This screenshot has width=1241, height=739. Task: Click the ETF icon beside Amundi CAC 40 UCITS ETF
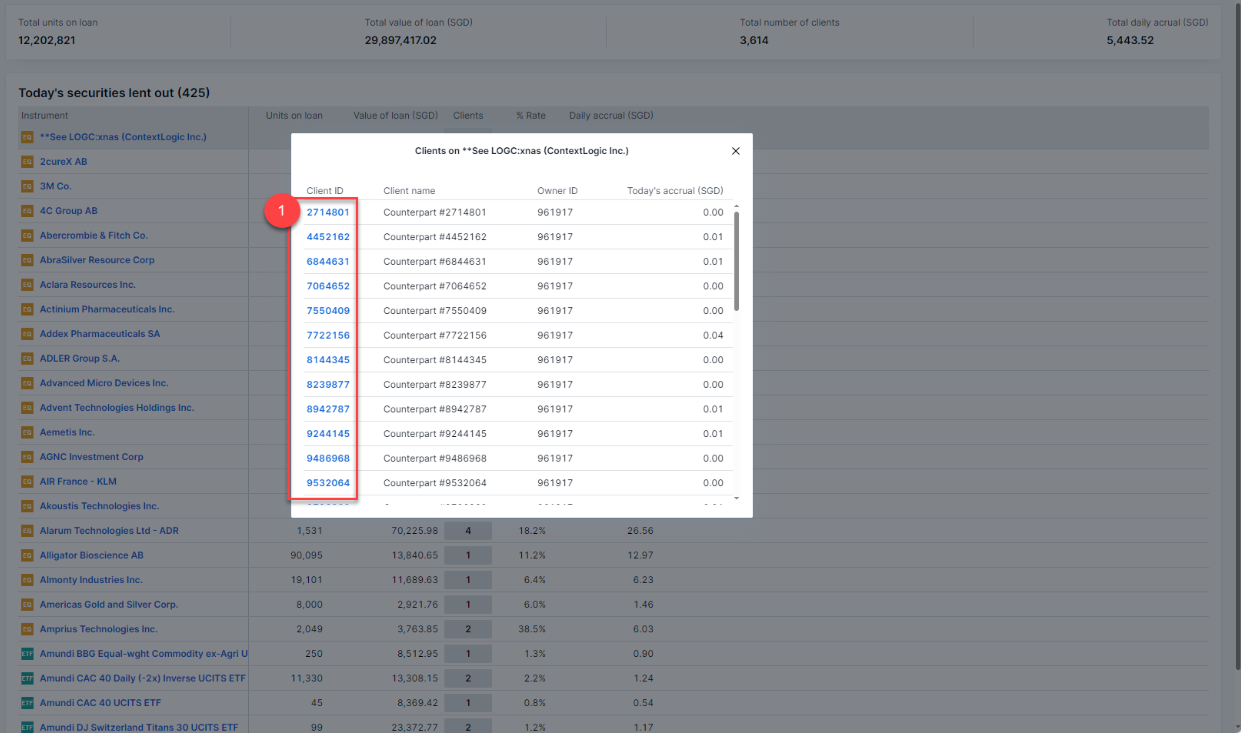point(27,703)
